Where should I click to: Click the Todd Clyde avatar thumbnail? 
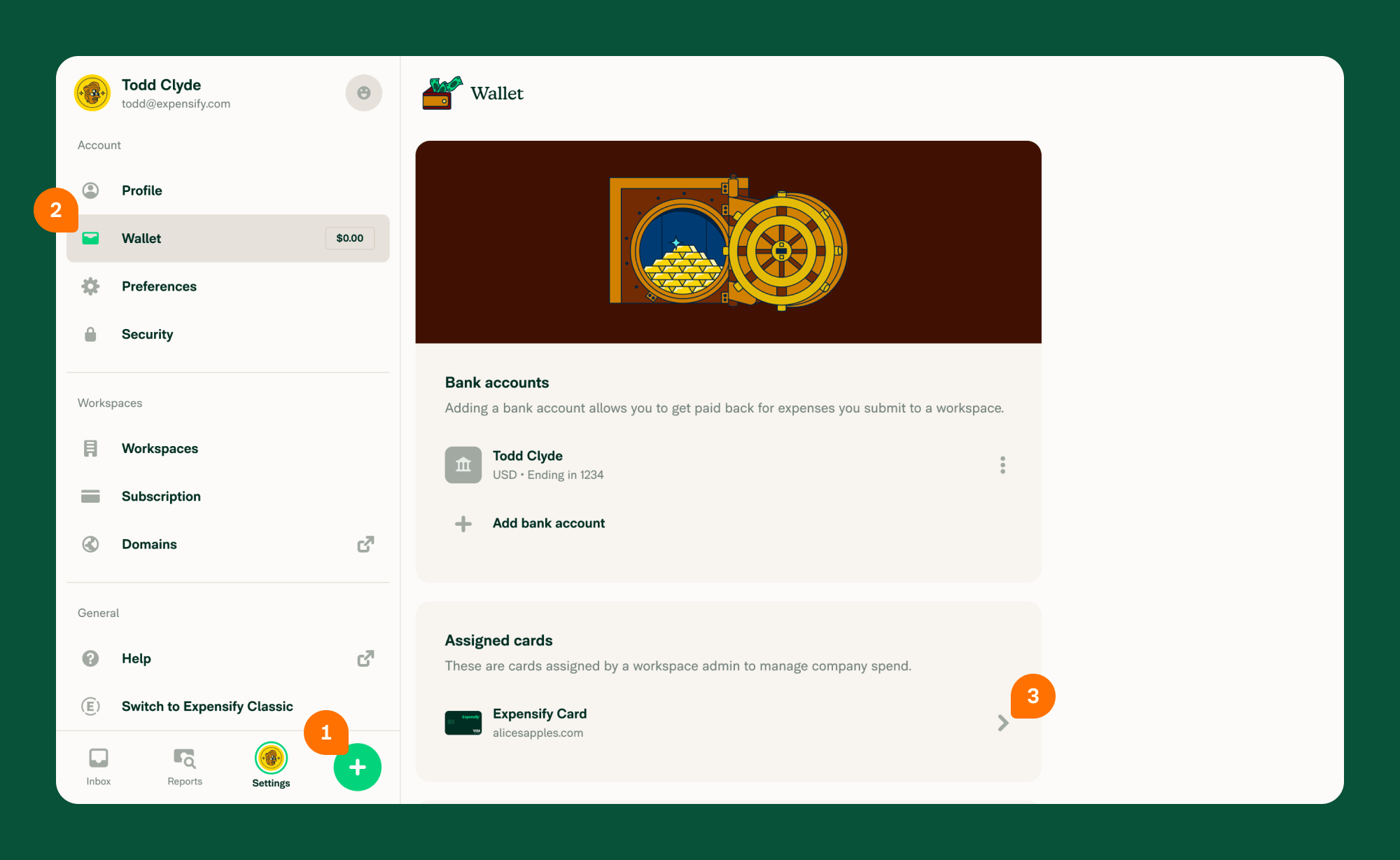(x=93, y=93)
